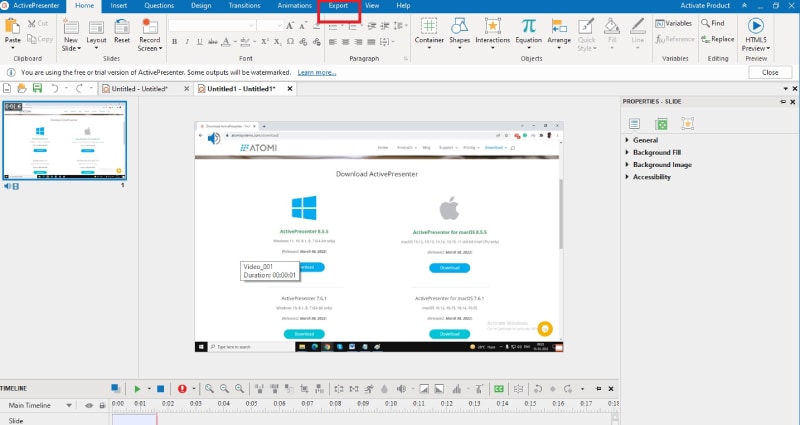Image resolution: width=800 pixels, height=425 pixels.
Task: Click the Learn more link
Action: tap(317, 72)
